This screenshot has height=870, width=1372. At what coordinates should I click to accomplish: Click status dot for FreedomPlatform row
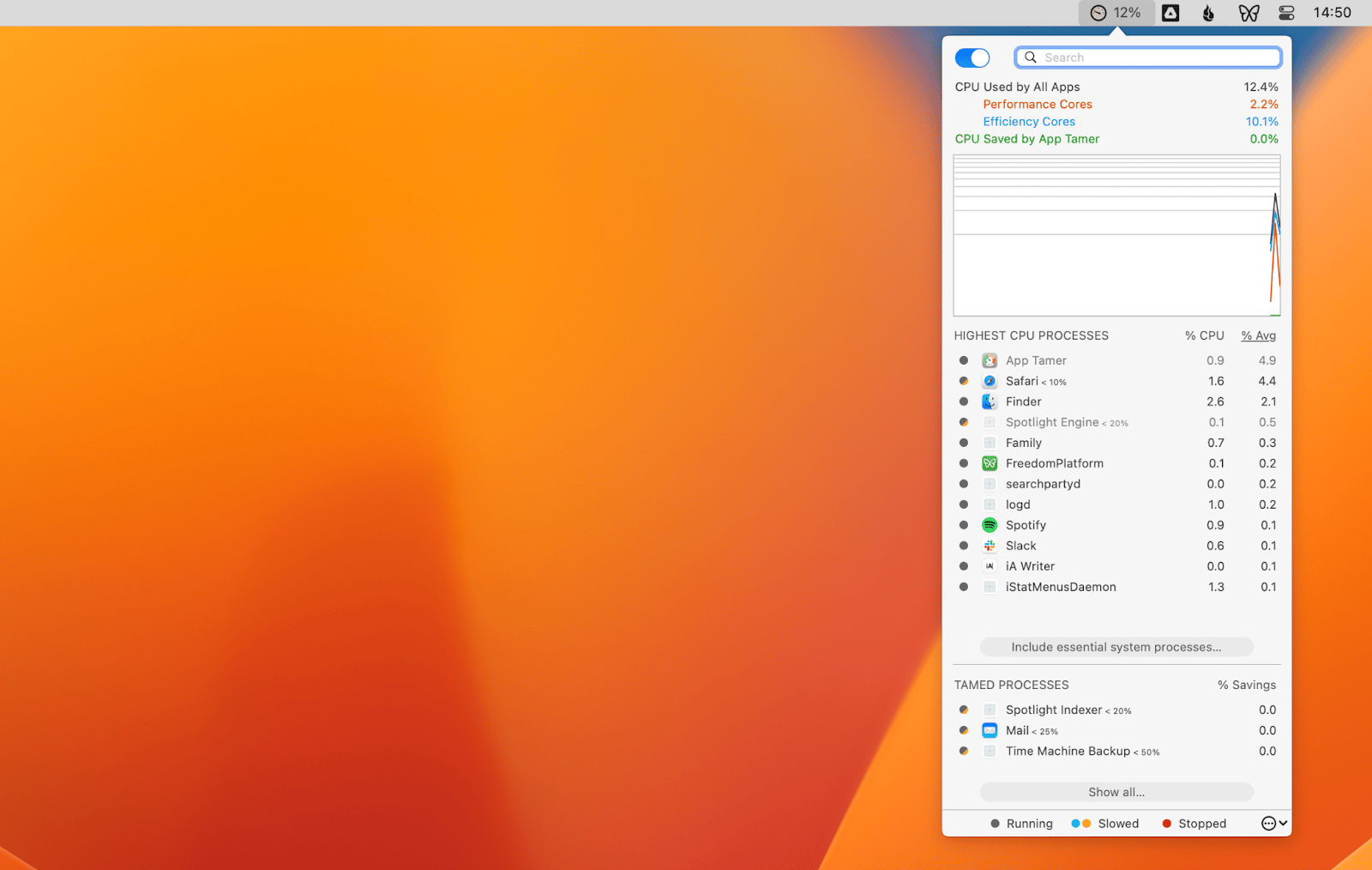pyautogui.click(x=964, y=463)
